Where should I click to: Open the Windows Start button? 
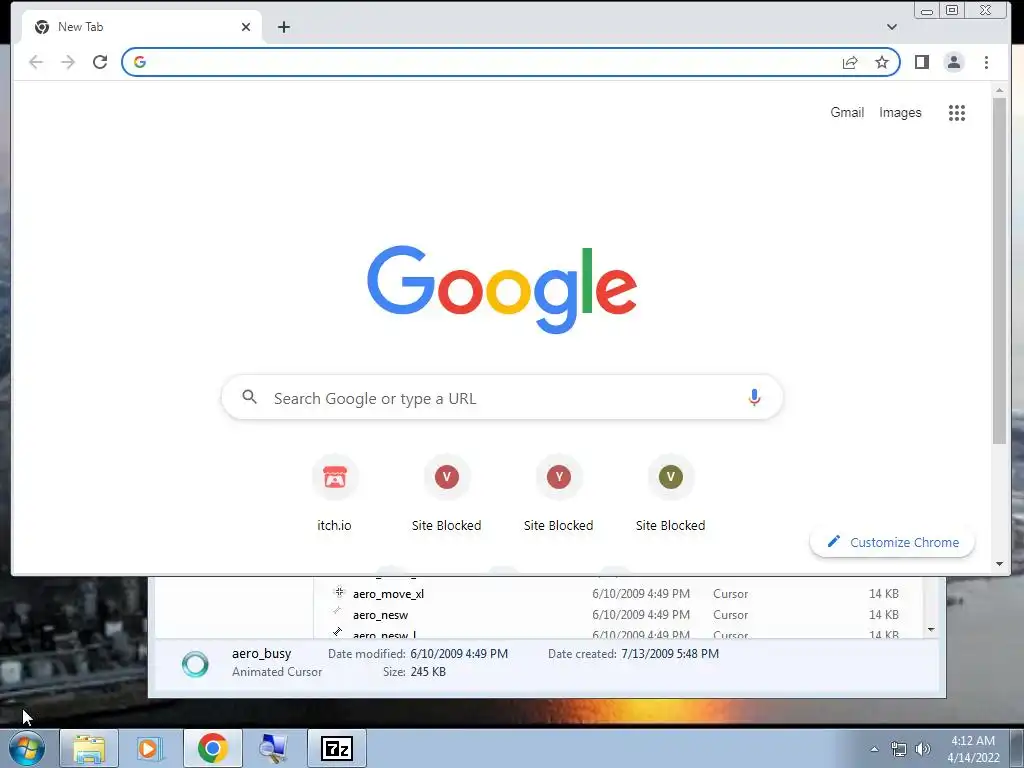(27, 748)
